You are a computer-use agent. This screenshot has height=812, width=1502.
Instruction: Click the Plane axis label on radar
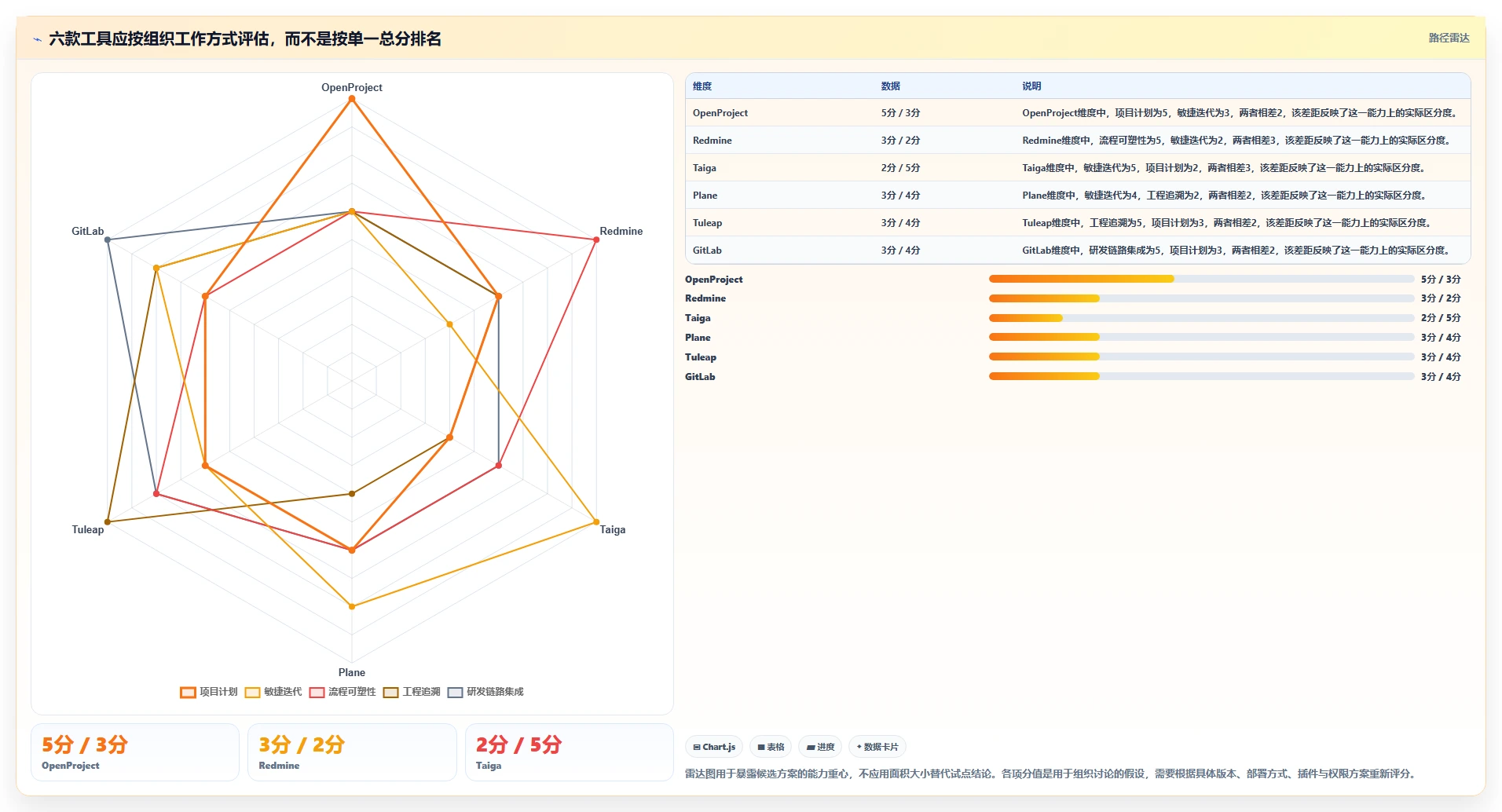[x=352, y=673]
